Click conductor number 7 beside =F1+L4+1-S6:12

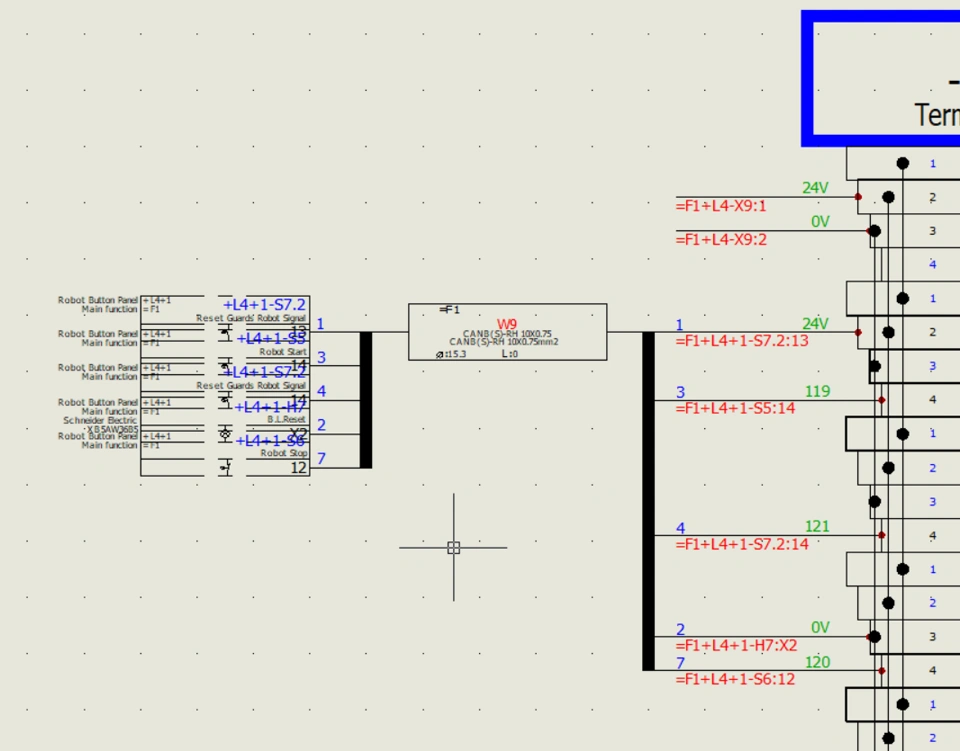680,663
